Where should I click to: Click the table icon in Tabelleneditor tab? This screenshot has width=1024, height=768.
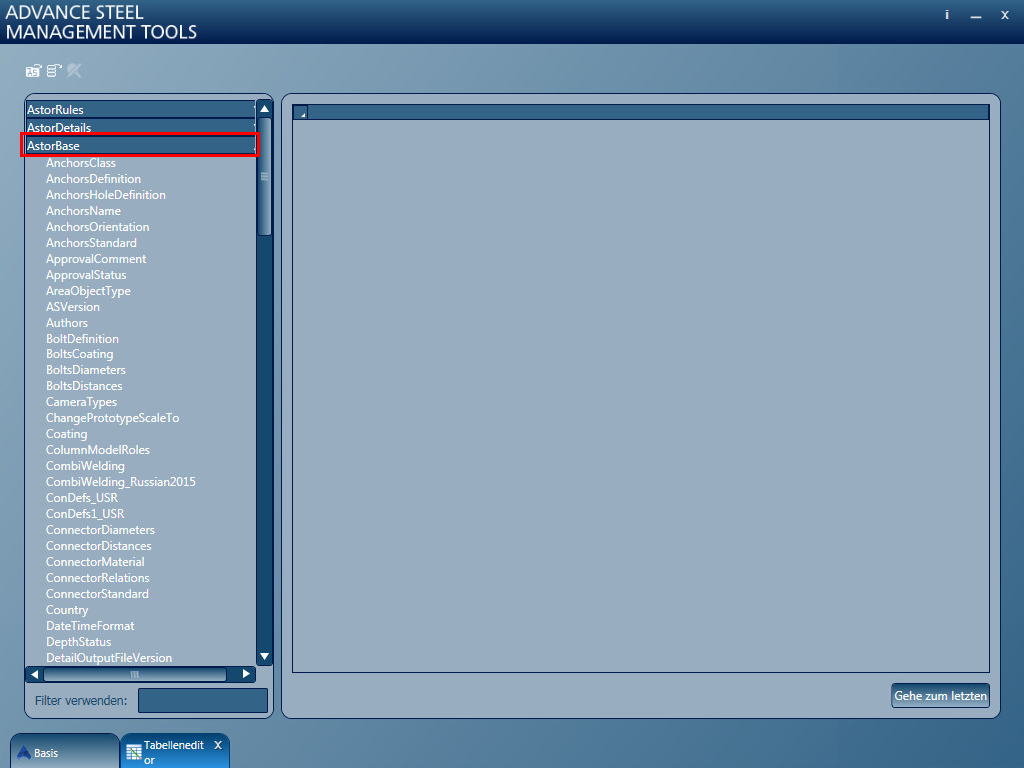pyautogui.click(x=133, y=752)
